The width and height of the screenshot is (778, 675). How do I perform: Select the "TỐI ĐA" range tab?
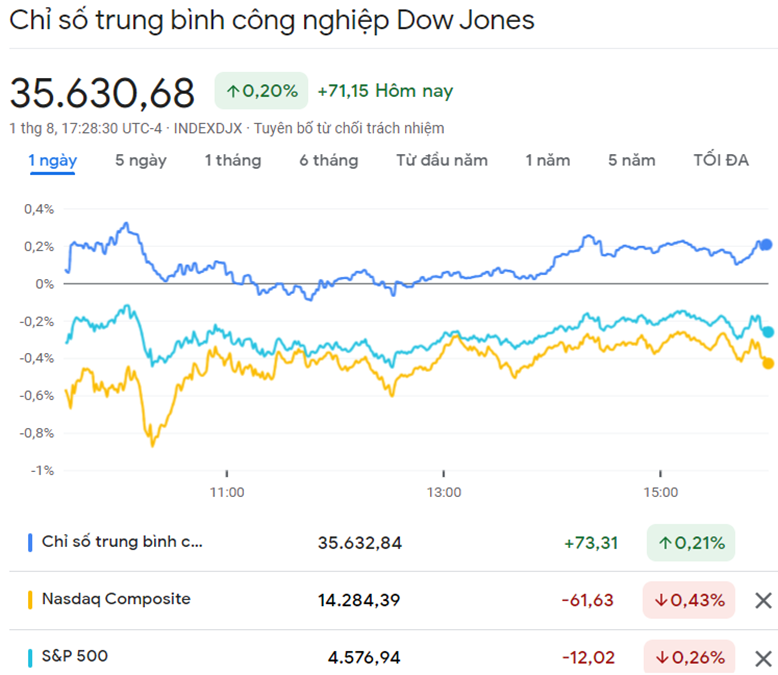coord(721,161)
